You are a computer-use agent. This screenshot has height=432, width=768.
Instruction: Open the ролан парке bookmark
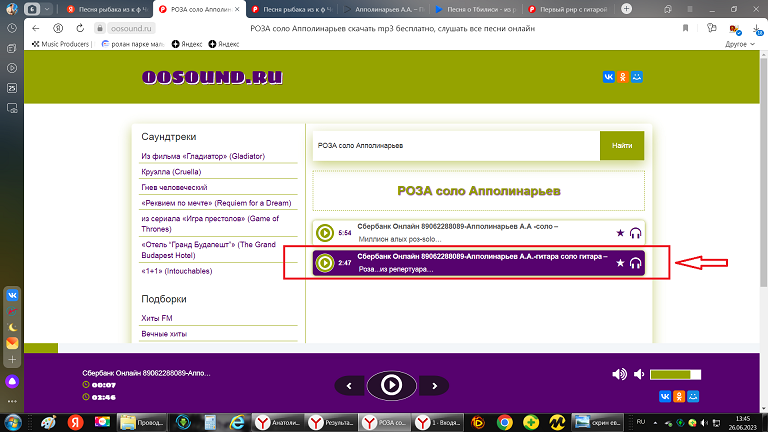[132, 44]
